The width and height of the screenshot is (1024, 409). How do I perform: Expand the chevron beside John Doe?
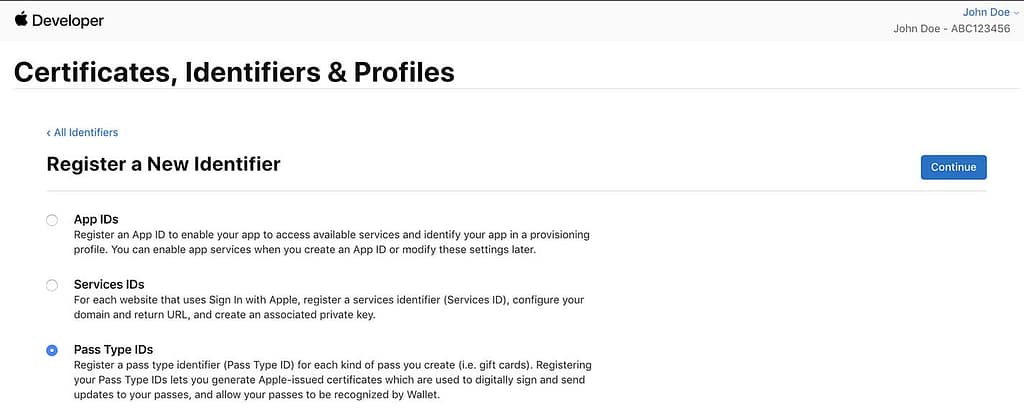click(x=1015, y=13)
